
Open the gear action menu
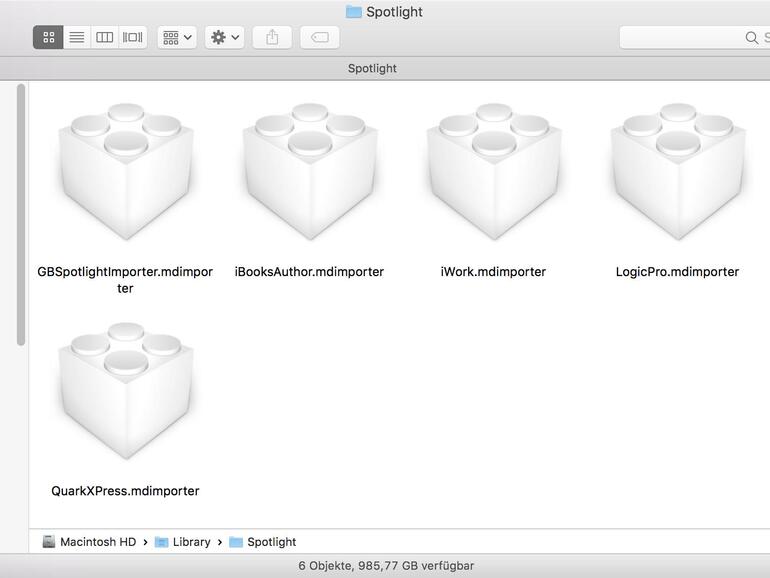pos(225,37)
